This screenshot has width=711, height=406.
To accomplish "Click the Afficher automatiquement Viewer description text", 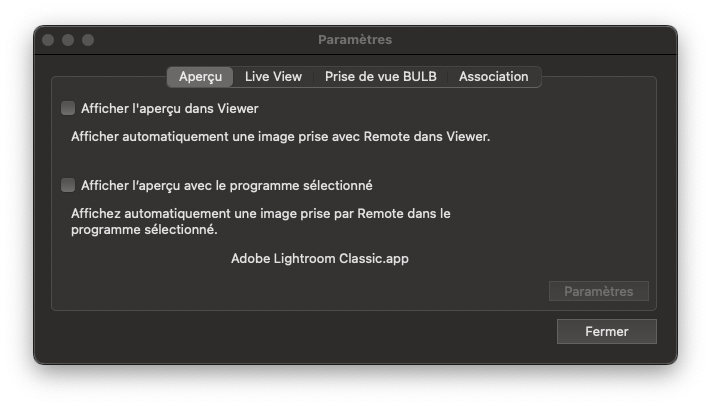I will tap(280, 137).
